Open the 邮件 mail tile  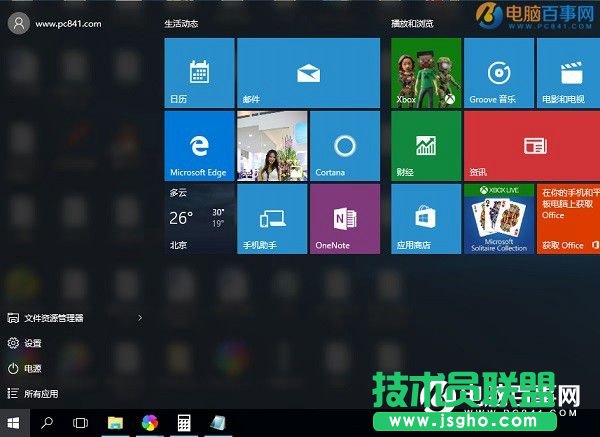point(308,73)
